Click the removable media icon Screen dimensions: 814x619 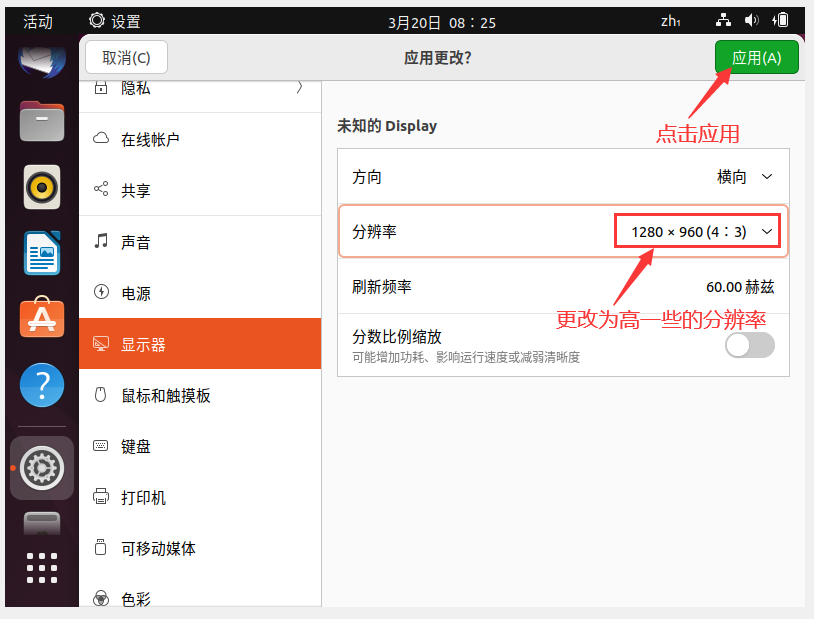101,547
